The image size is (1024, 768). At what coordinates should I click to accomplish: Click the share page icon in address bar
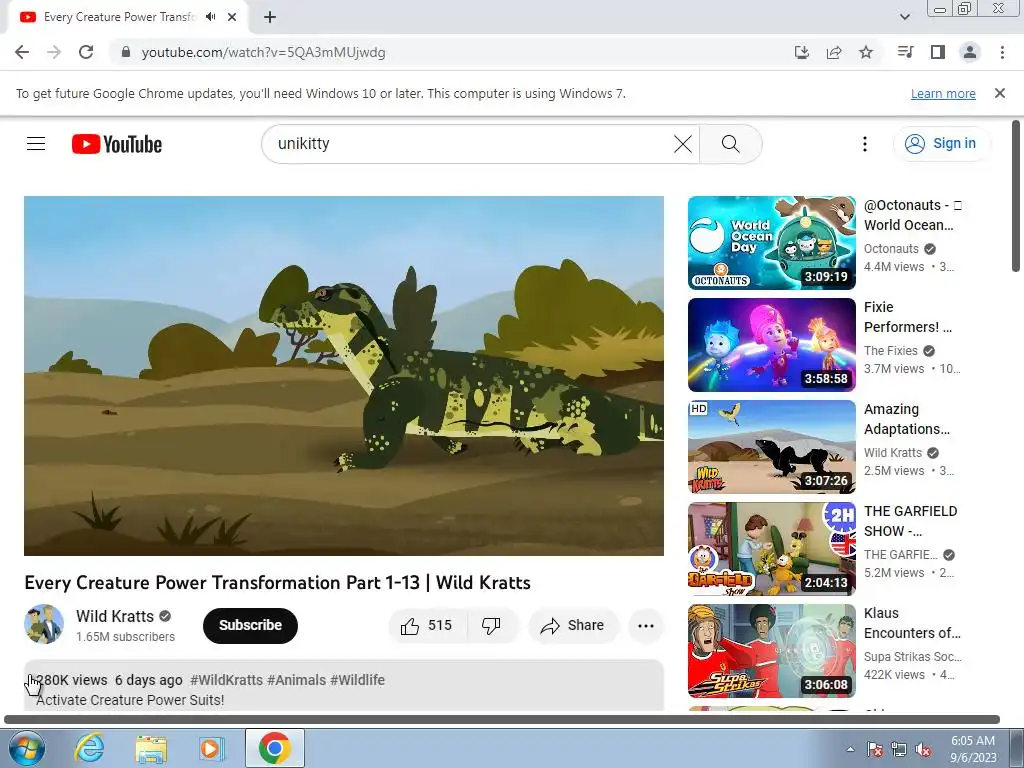(x=834, y=52)
